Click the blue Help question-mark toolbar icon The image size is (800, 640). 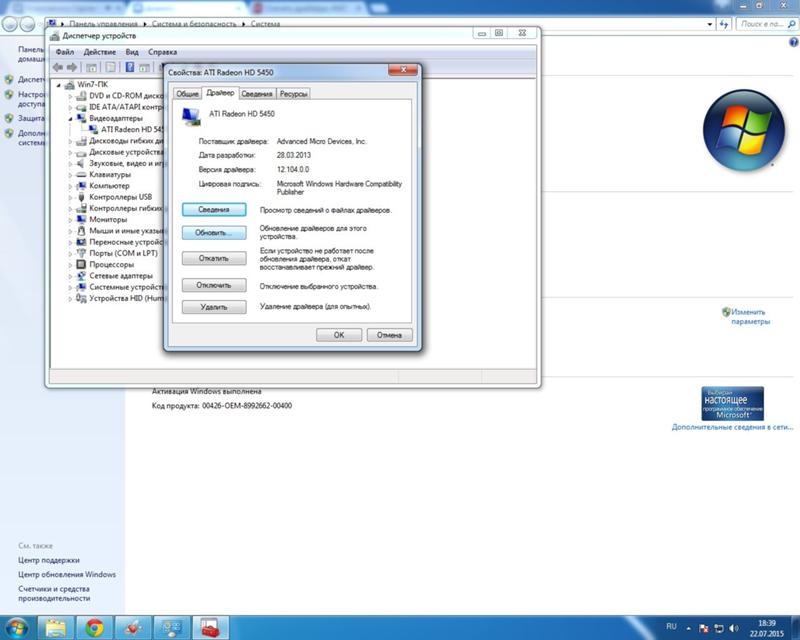pos(130,67)
